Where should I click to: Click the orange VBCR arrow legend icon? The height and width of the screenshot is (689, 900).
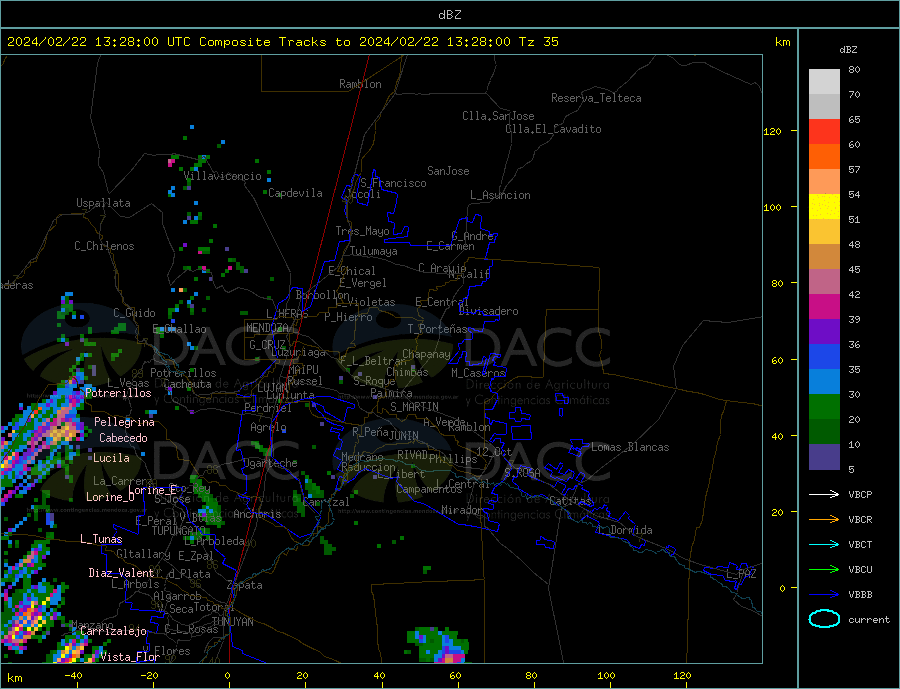coord(824,520)
